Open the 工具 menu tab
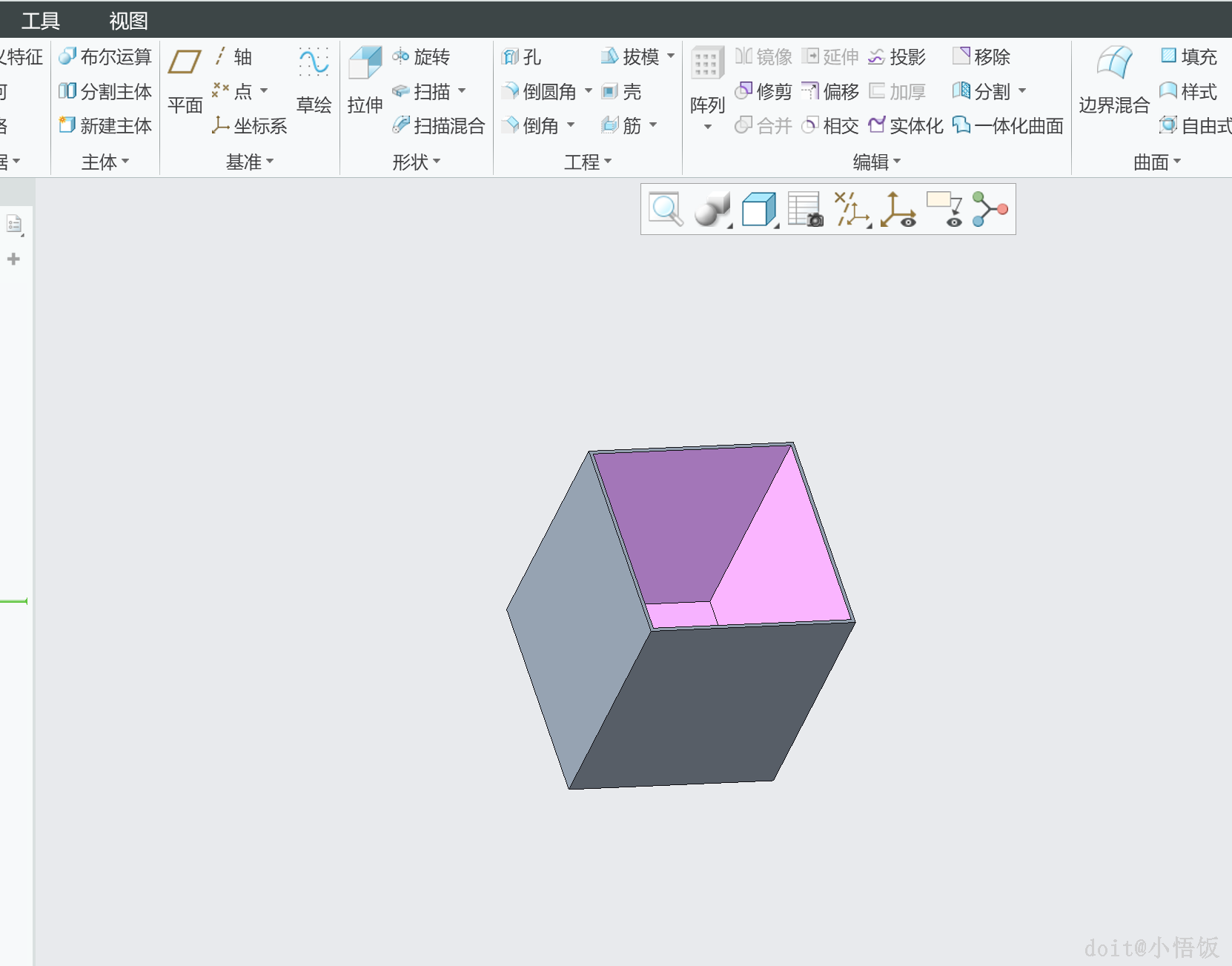Screen dimensions: 1232x966 pos(40,21)
